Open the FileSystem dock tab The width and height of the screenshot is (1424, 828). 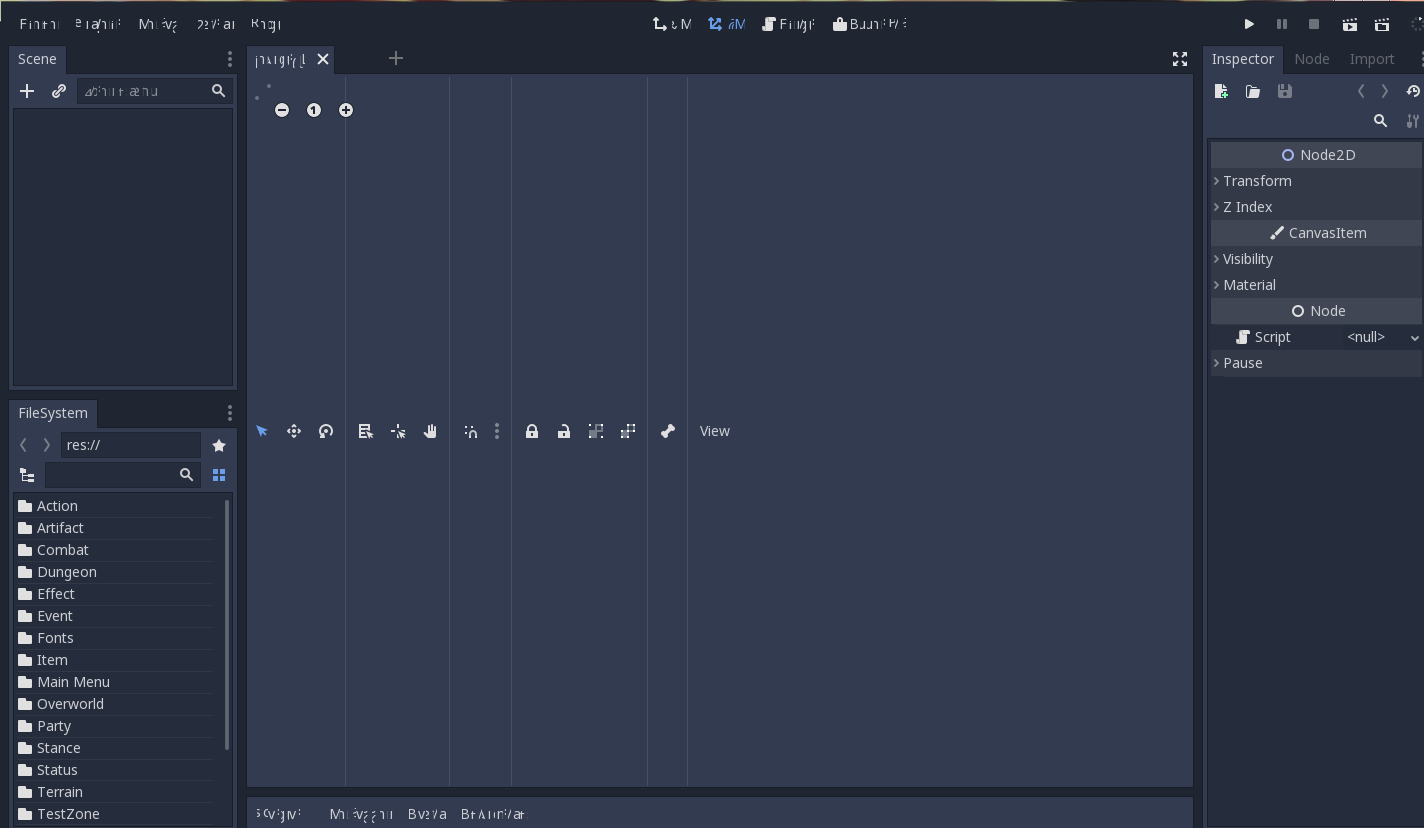[x=53, y=413]
